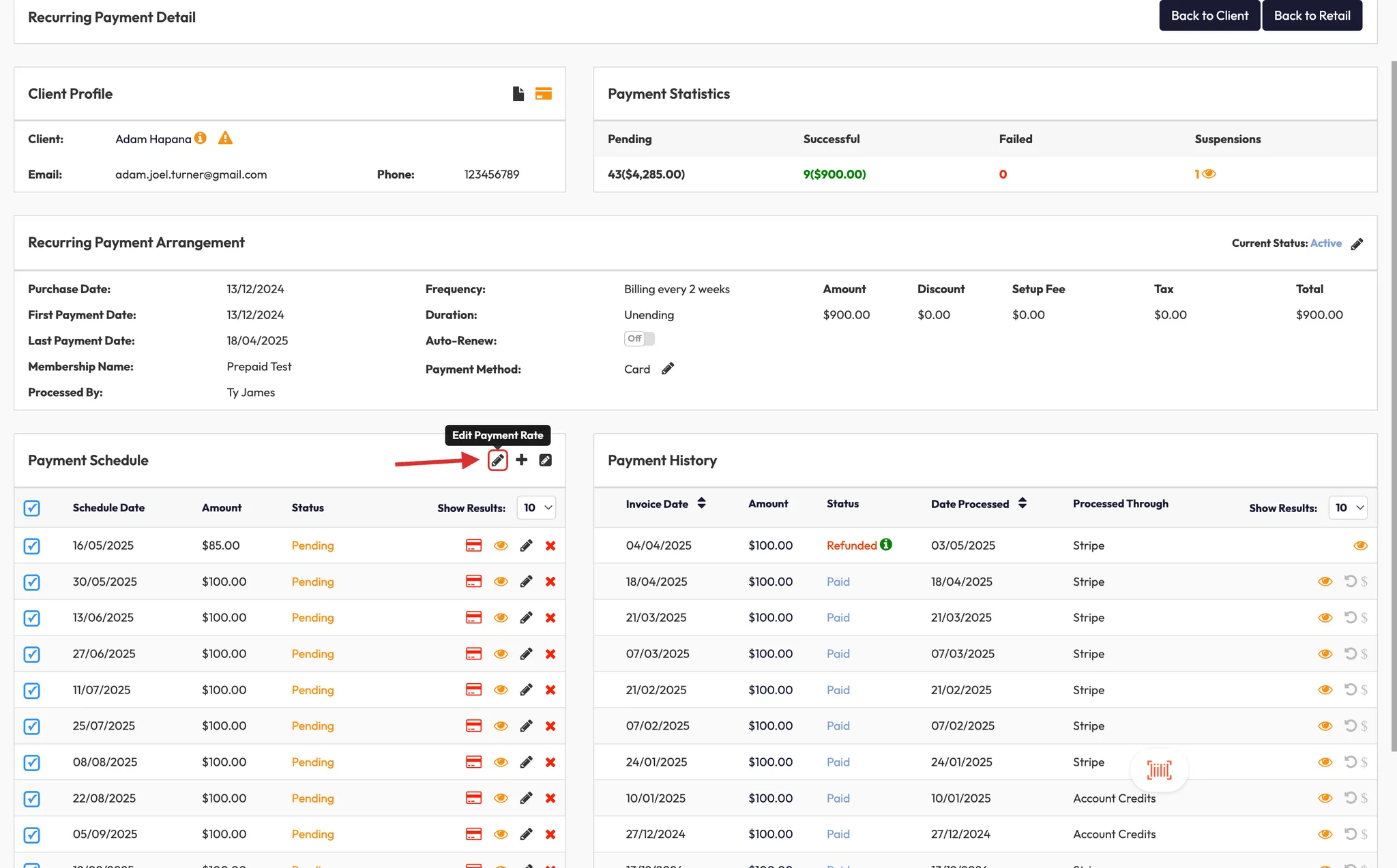Screen dimensions: 1397x868
Task: View the 27/06/2025 scheduled payment eye icon
Action: (x=501, y=655)
